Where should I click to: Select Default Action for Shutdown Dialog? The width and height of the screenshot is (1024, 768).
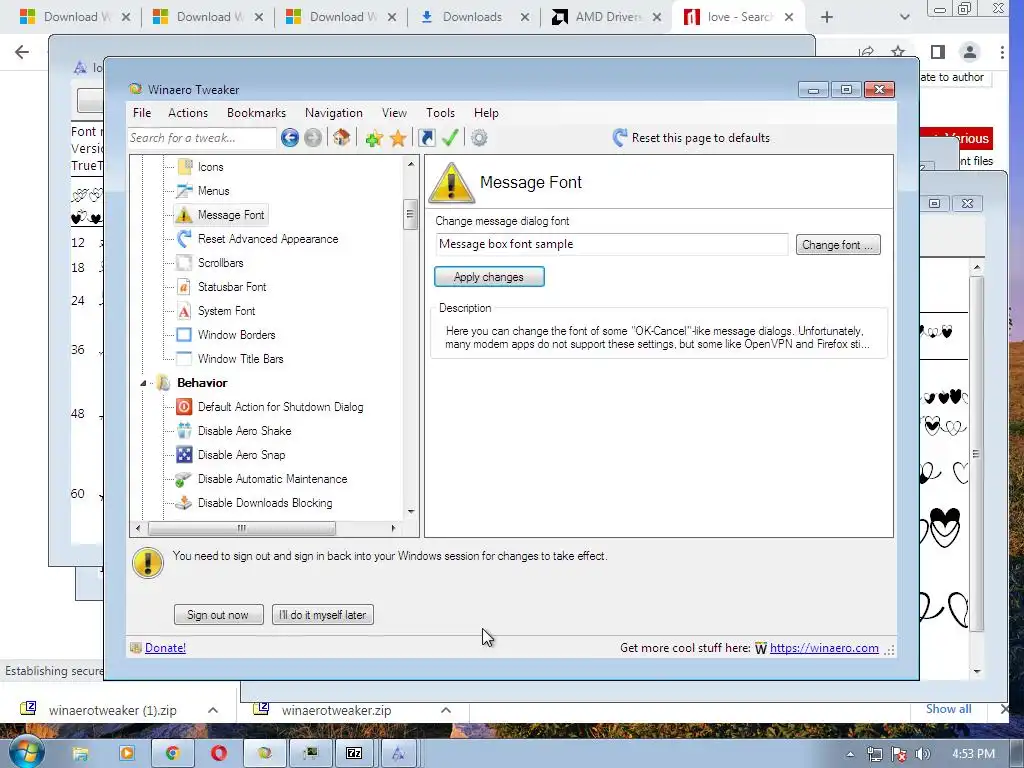pyautogui.click(x=280, y=407)
